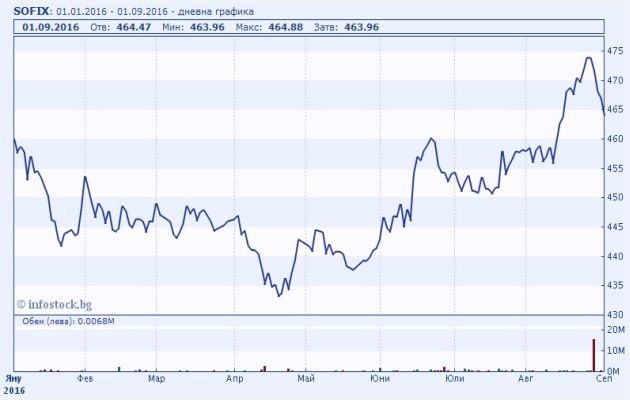Click the 460 price axis label
The height and width of the screenshot is (400, 630).
tap(615, 139)
